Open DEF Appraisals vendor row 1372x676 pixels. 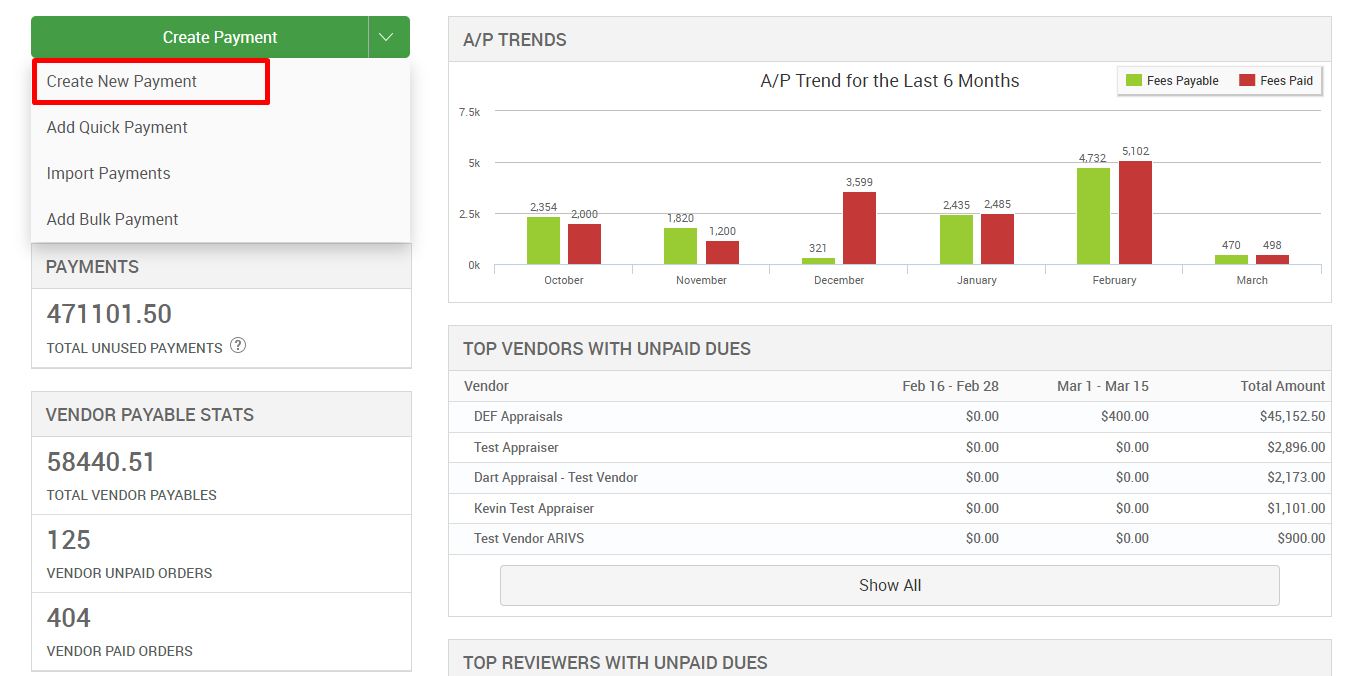(x=518, y=417)
